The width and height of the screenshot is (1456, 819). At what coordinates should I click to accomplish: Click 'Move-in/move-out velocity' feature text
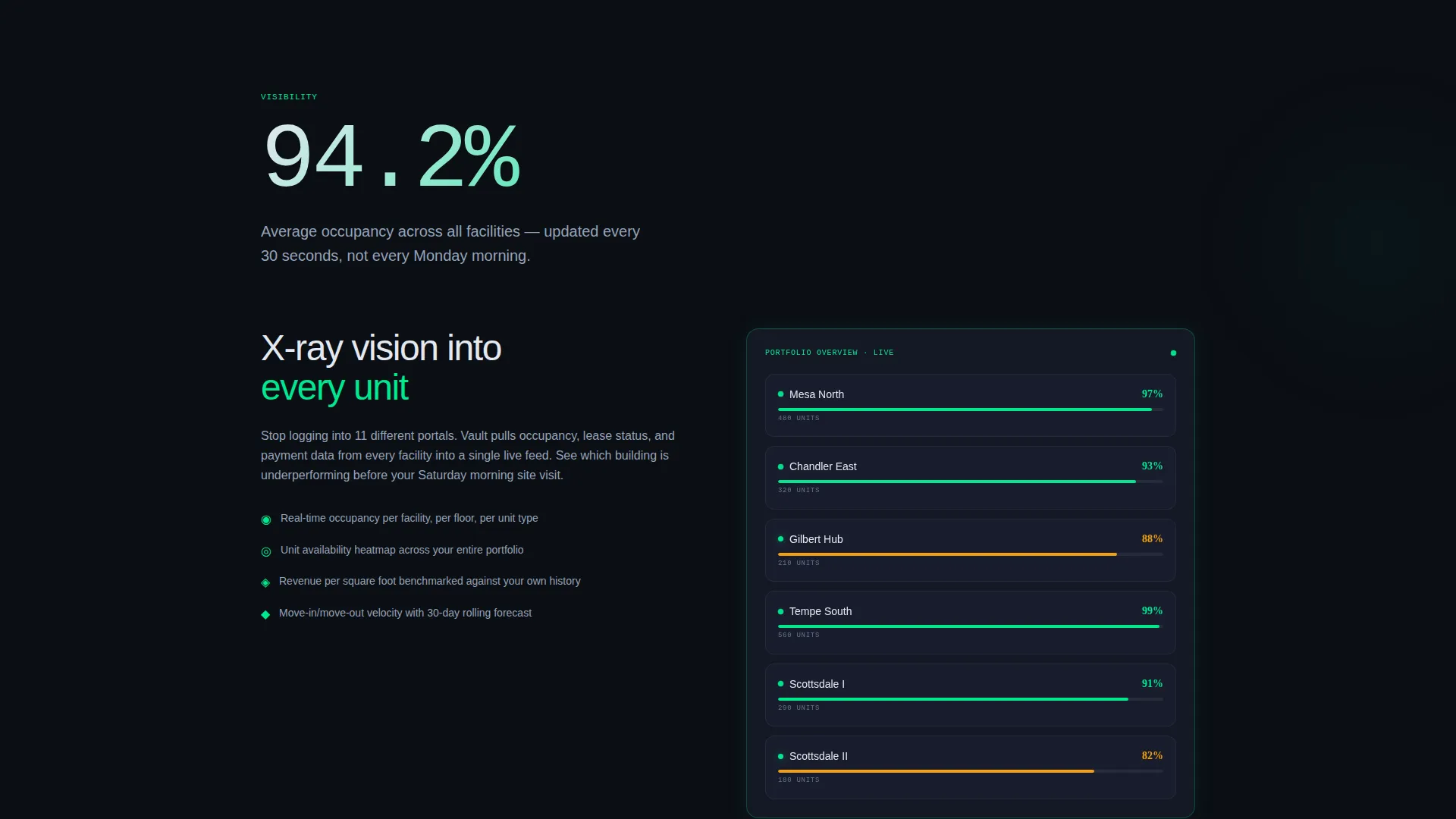tap(405, 613)
